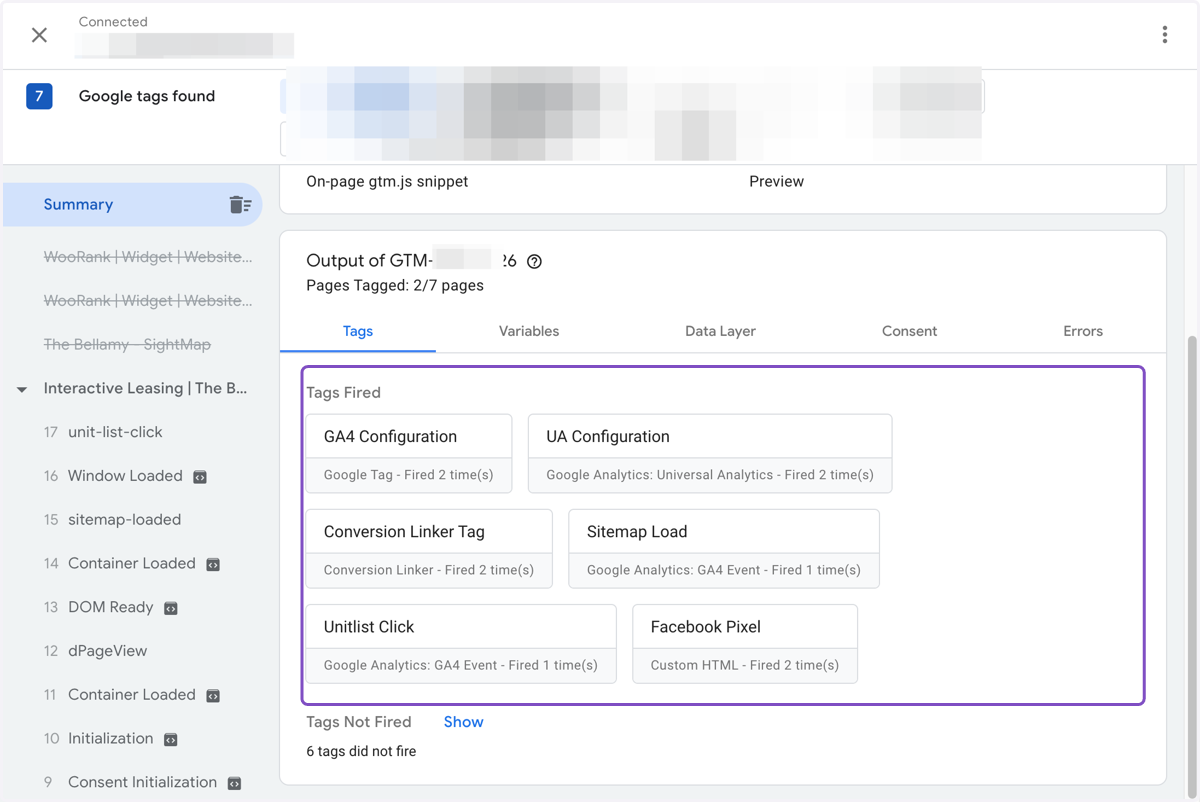1200x802 pixels.
Task: Click the code icon beside DOM Ready
Action: tap(171, 608)
